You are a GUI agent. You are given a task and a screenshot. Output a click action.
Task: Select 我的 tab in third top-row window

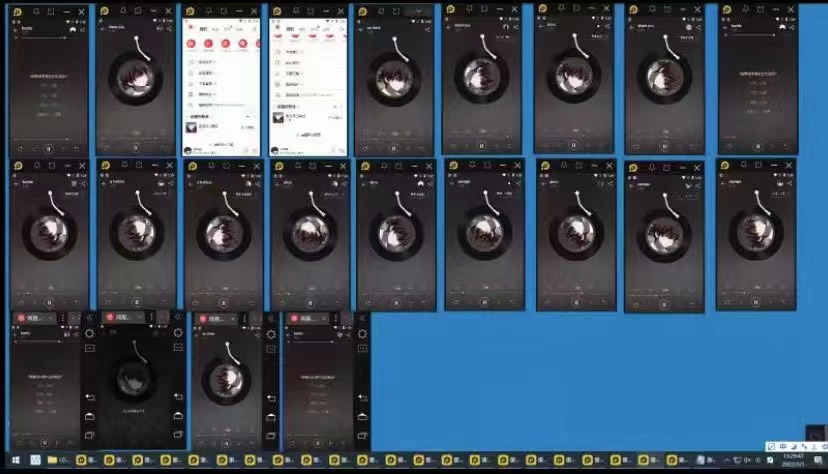pos(203,29)
